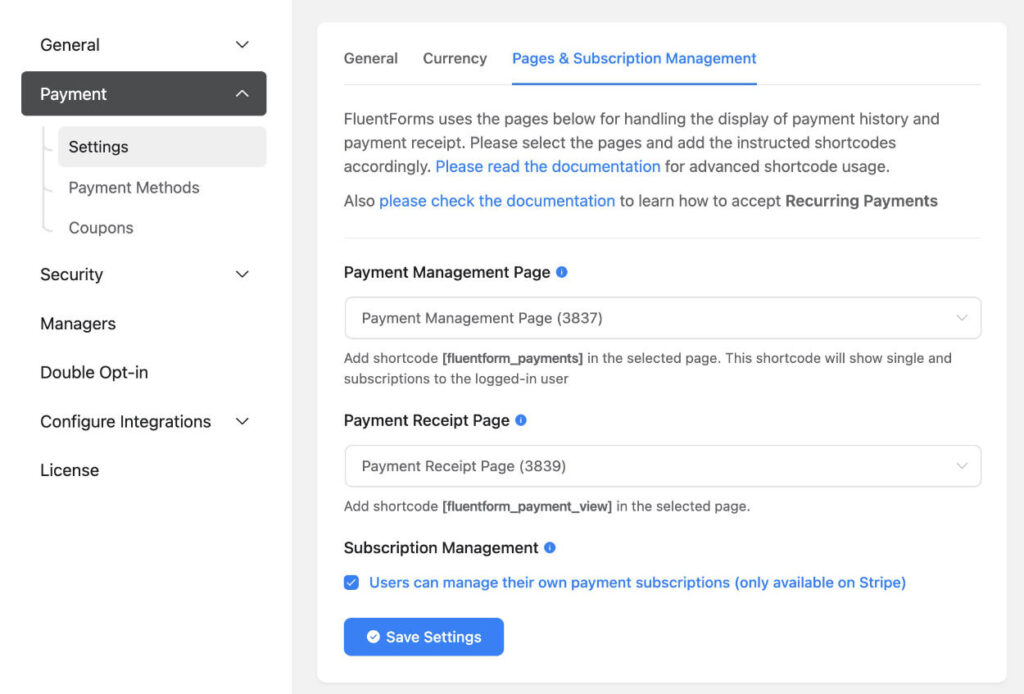Switch to the General tab
Screen dimensions: 1024x694
pyautogui.click(x=370, y=58)
